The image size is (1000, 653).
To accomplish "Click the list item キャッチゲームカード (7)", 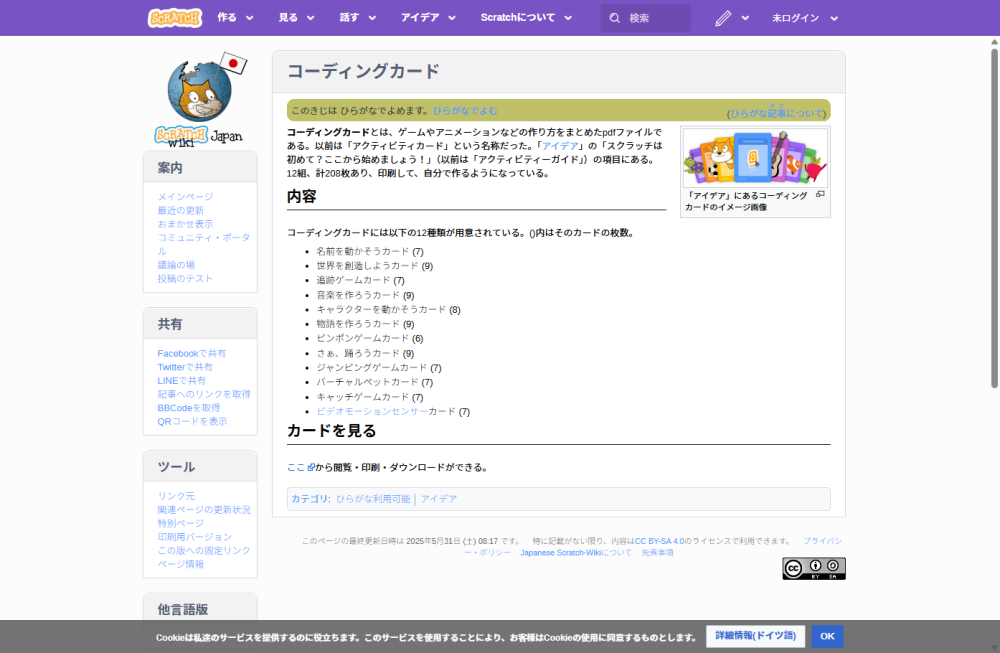I will pos(370,397).
